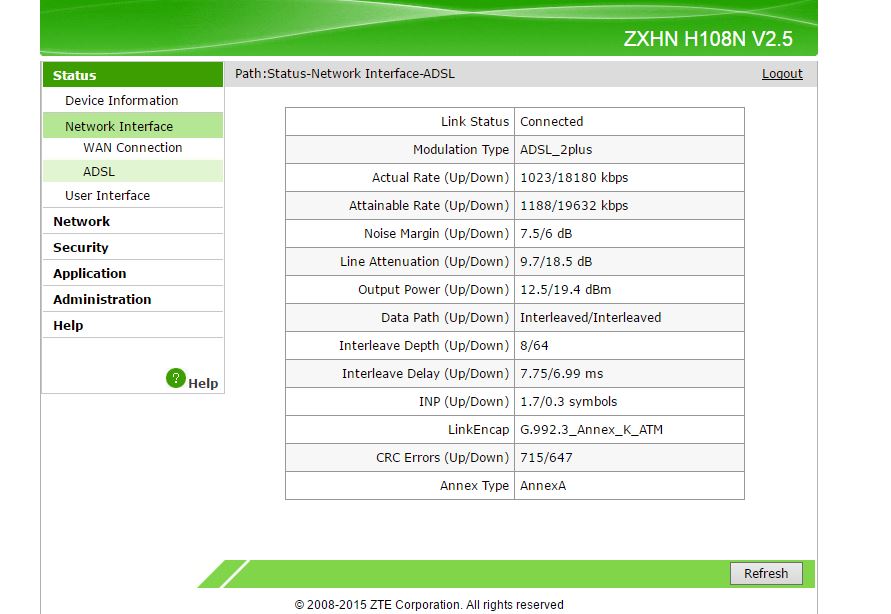Click the Link Status label
The image size is (891, 614).
475,122
